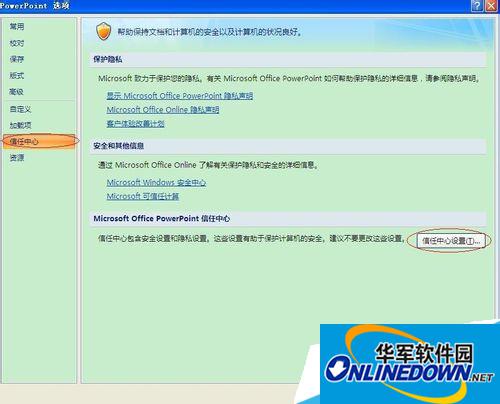Open Microsoft 可信任计算 link
Screen dimensions: 500x404
pyautogui.click(x=143, y=196)
